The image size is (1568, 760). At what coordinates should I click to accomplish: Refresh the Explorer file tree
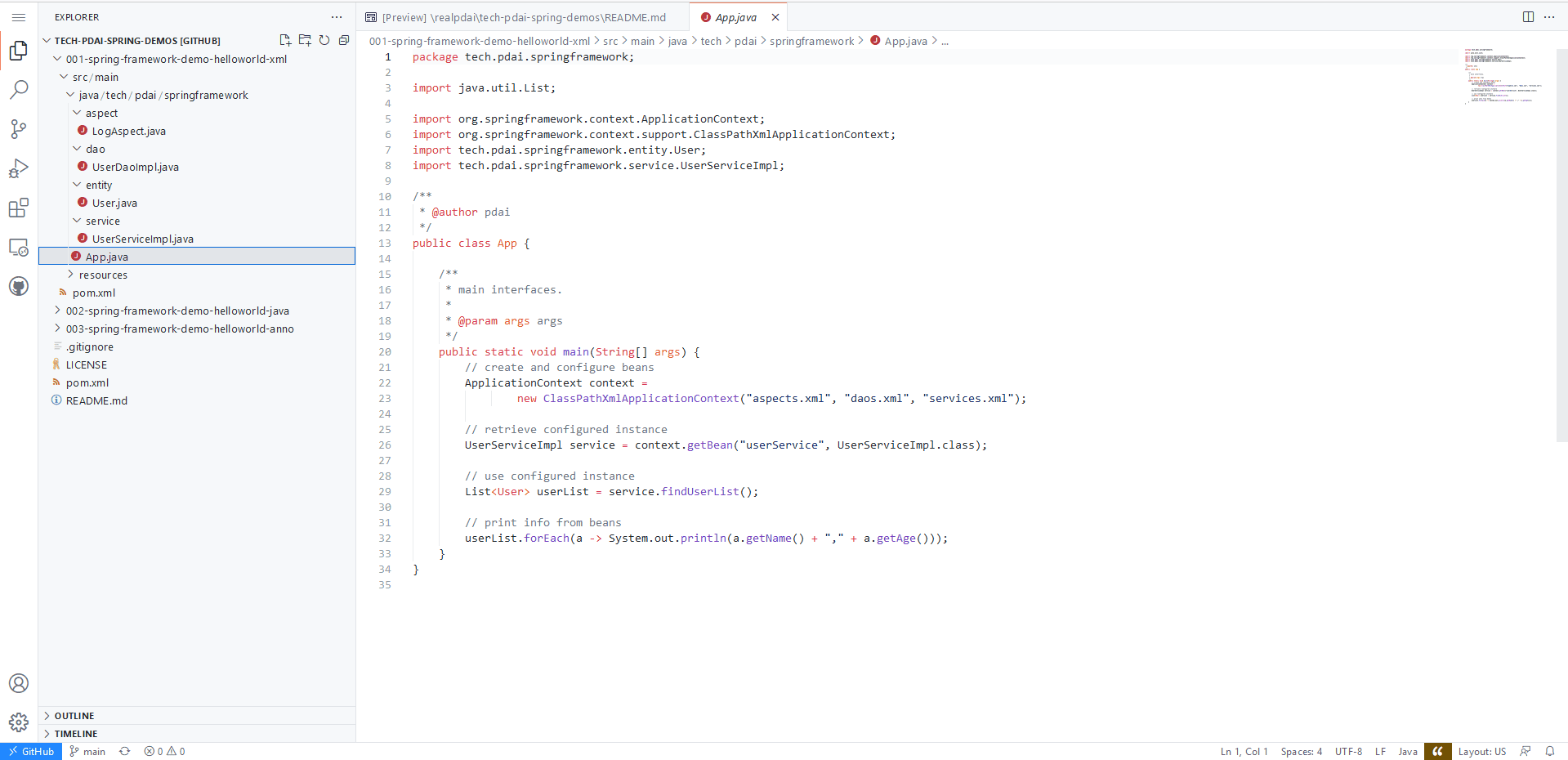click(x=324, y=40)
